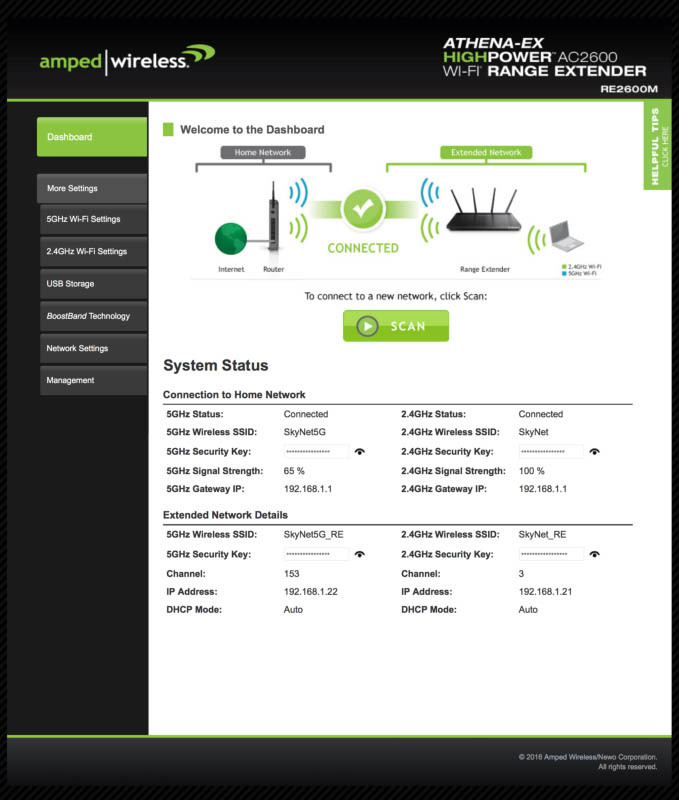Click the CONNECTED status text

(x=363, y=248)
